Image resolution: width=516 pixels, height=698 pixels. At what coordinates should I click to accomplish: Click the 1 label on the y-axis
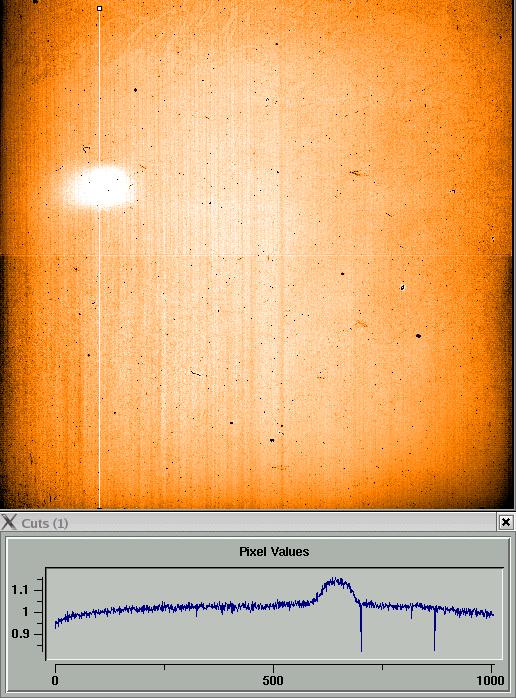(25, 612)
